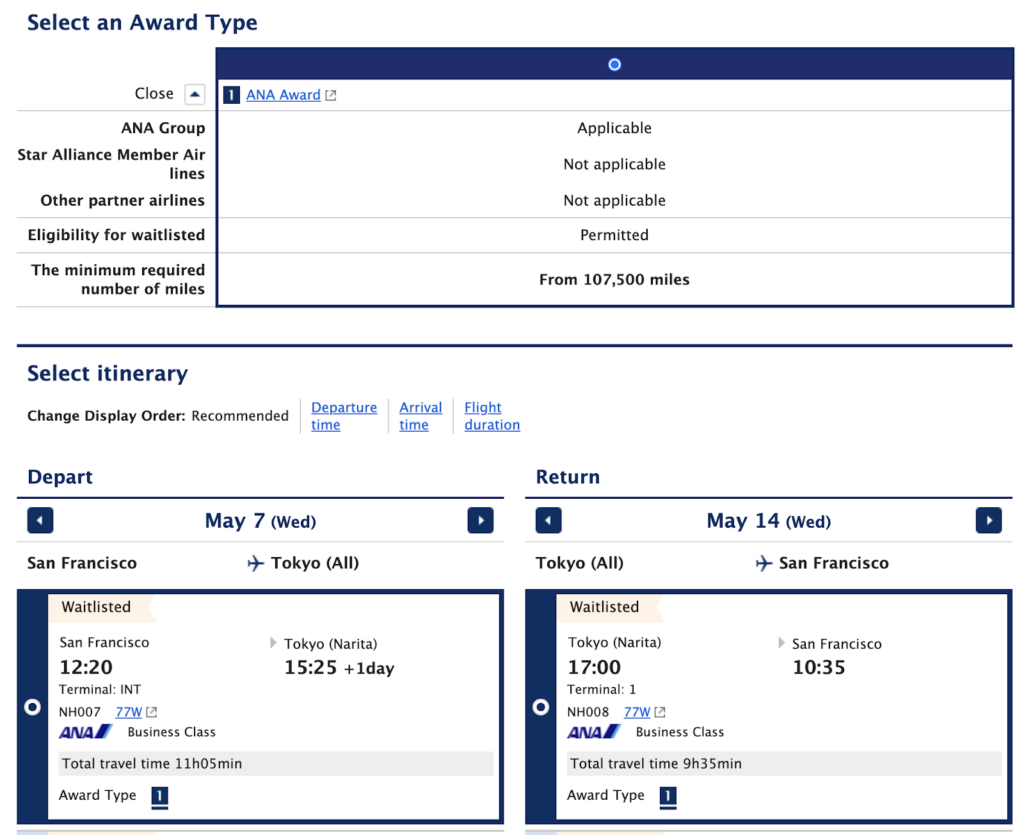Click airplane icon in Depart route header
This screenshot has width=1024, height=835.
[x=255, y=563]
